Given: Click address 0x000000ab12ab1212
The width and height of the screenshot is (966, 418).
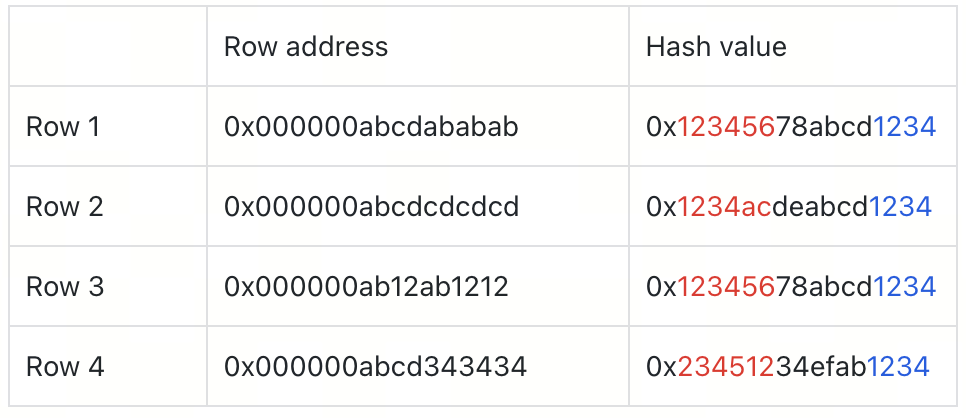Looking at the screenshot, I should (x=366, y=287).
